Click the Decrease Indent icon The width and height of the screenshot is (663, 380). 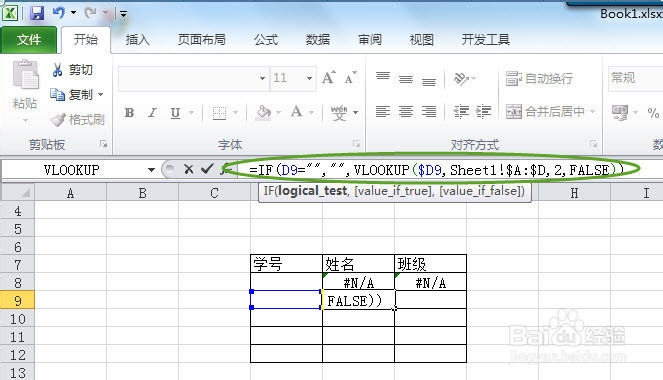461,112
